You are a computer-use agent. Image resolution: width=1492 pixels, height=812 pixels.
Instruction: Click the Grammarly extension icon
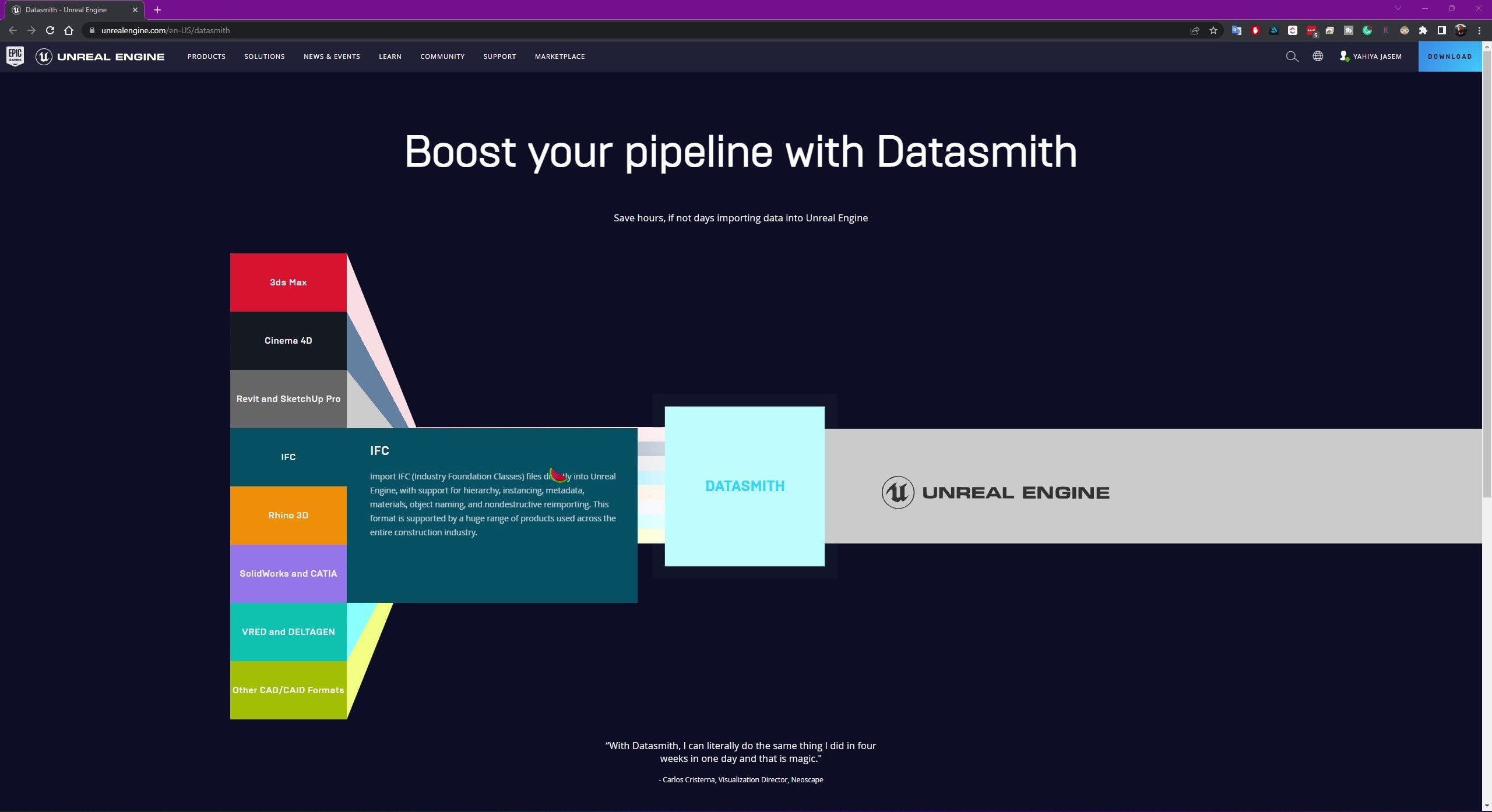click(1367, 30)
